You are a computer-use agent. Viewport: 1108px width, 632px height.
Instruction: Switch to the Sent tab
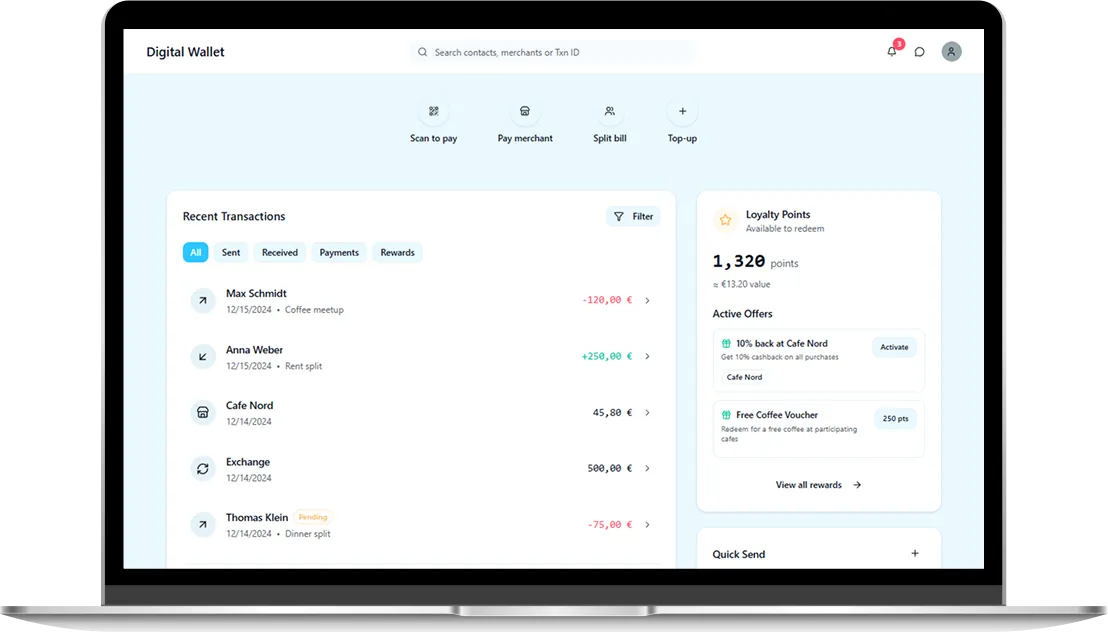[231, 253]
